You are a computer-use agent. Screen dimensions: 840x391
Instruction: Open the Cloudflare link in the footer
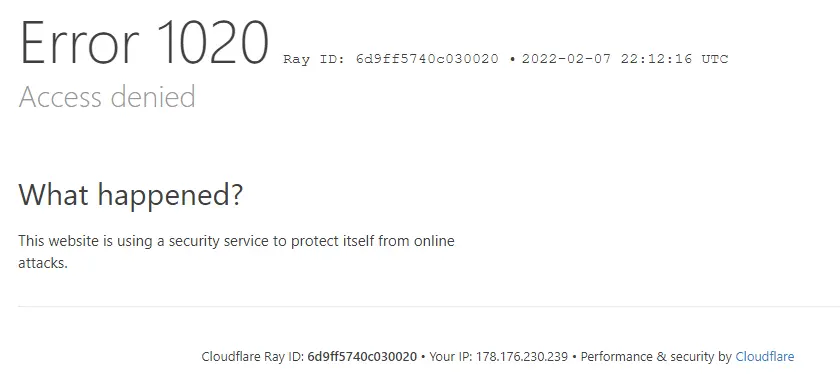[764, 357]
